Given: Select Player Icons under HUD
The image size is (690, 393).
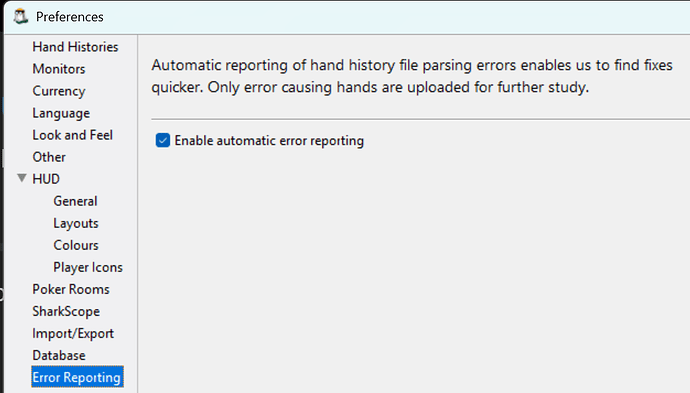Looking at the screenshot, I should (88, 267).
